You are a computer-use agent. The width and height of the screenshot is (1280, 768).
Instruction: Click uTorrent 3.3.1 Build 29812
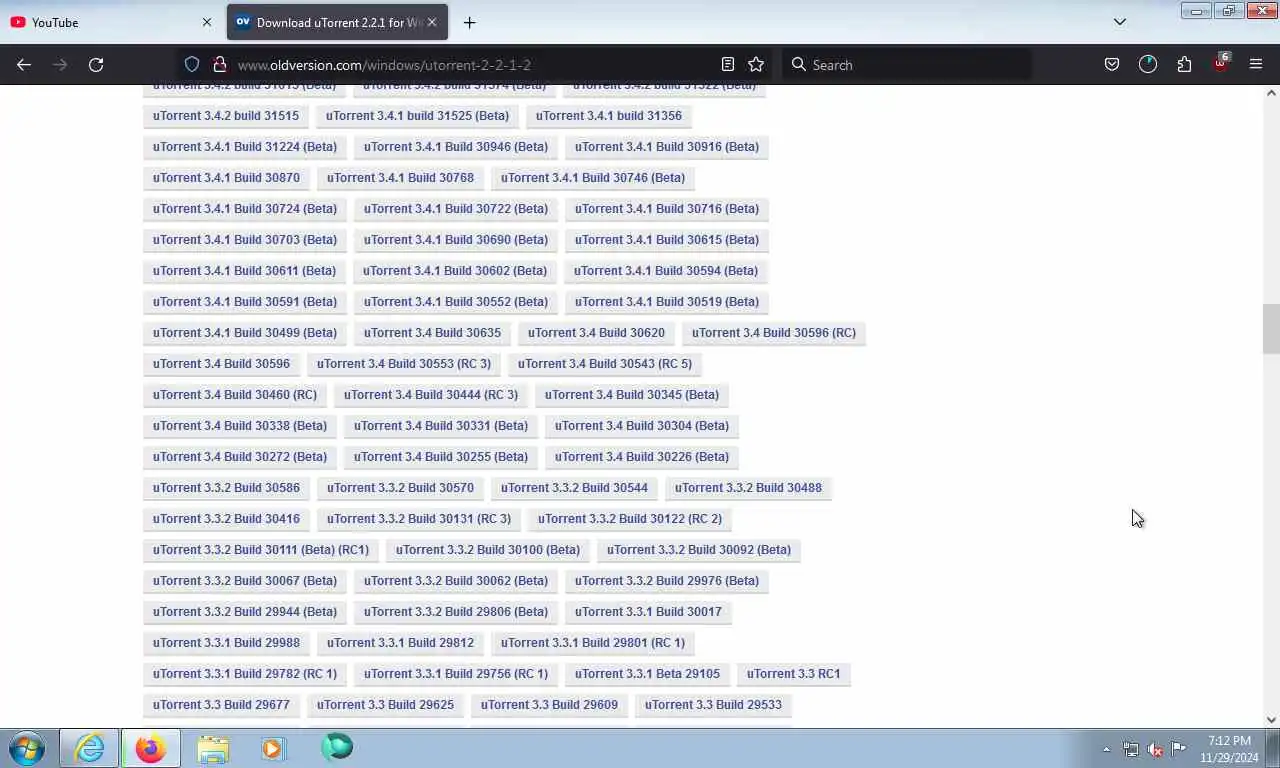[x=400, y=643]
